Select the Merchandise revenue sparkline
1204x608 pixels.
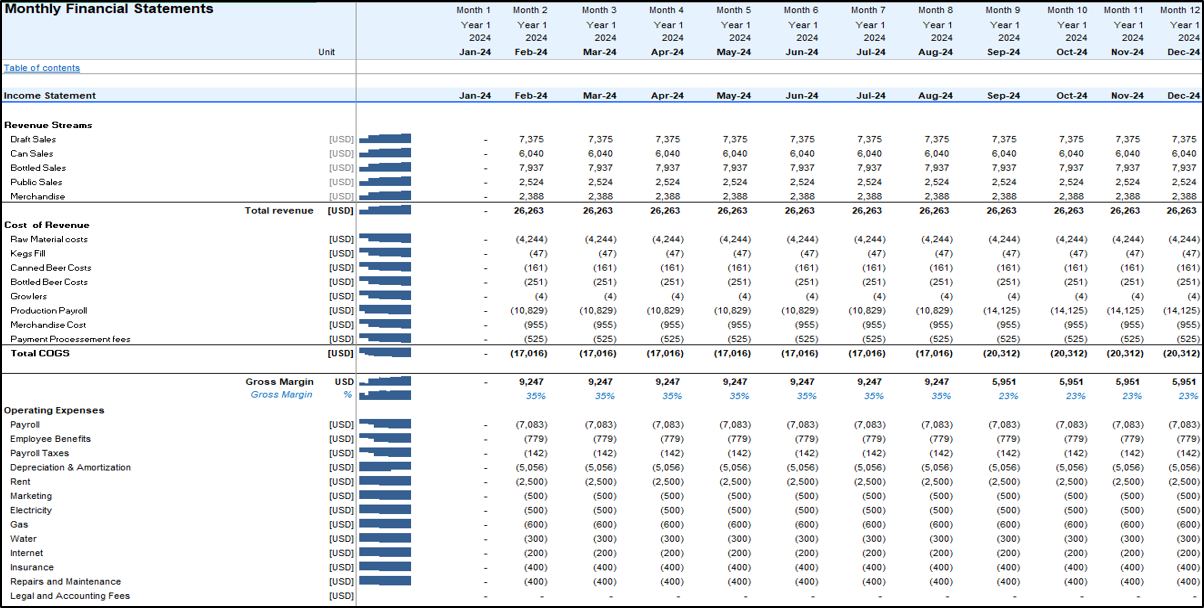(x=385, y=196)
